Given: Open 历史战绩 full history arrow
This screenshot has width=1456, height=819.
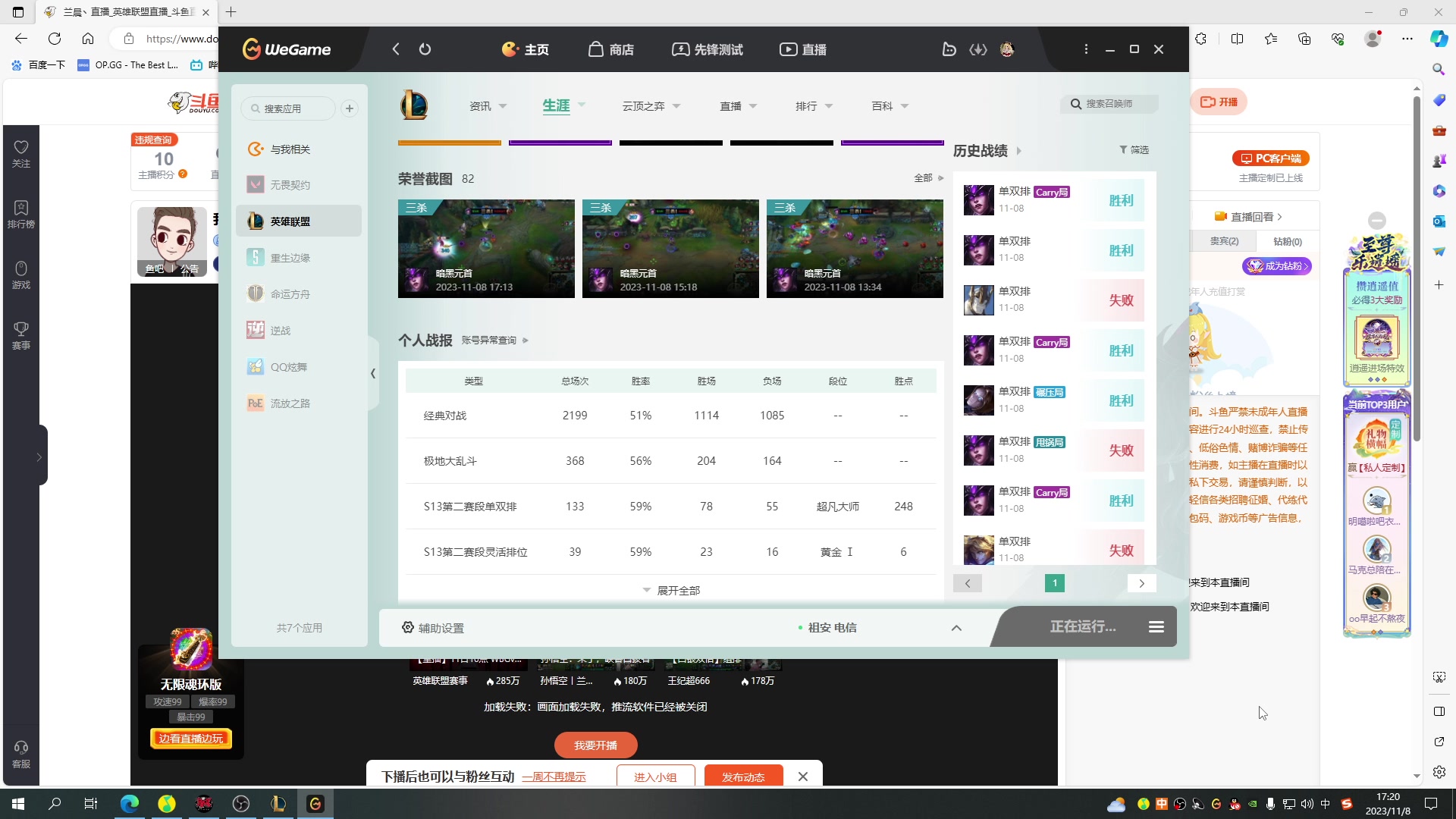Looking at the screenshot, I should (x=1018, y=151).
